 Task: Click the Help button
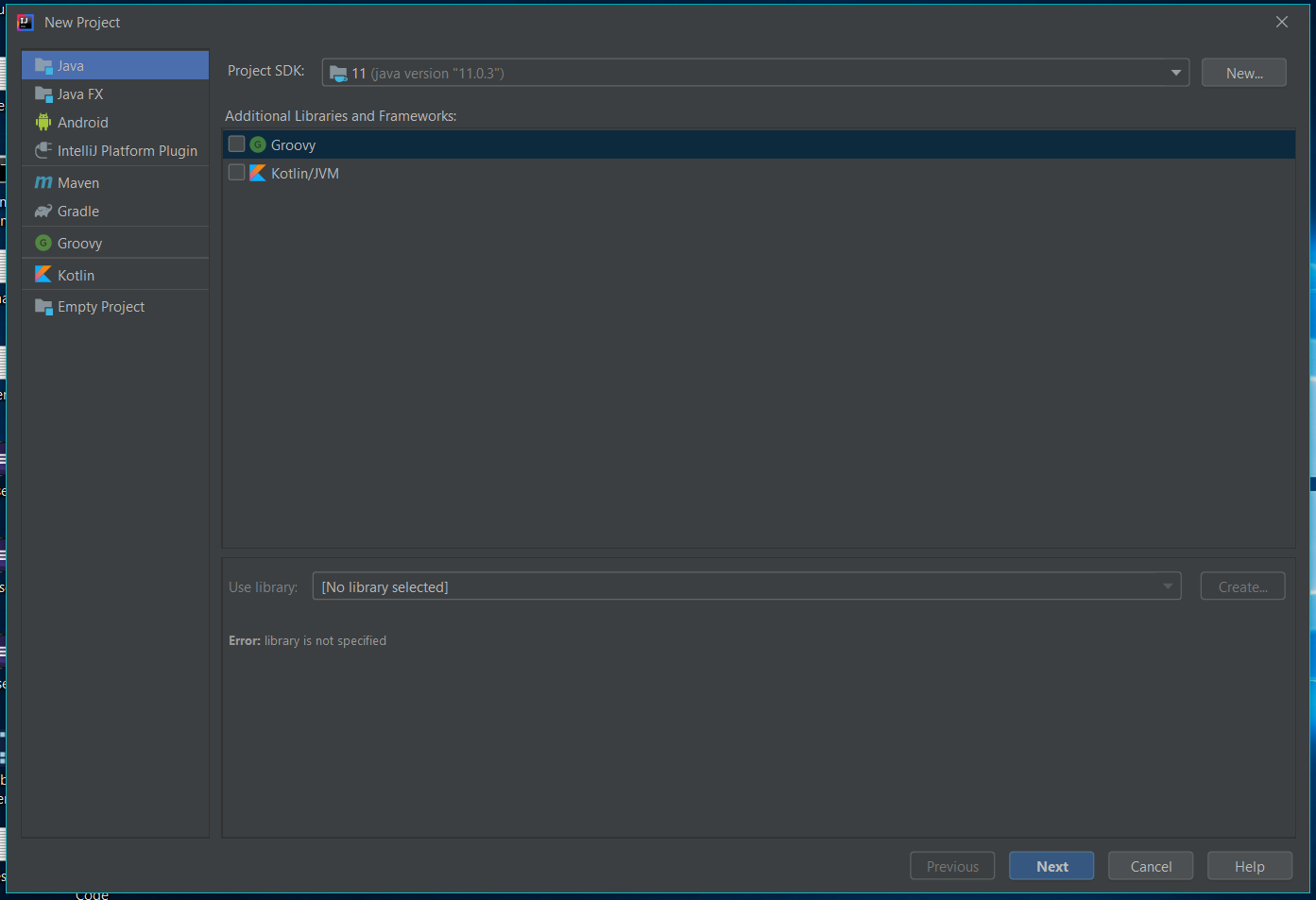pos(1250,866)
